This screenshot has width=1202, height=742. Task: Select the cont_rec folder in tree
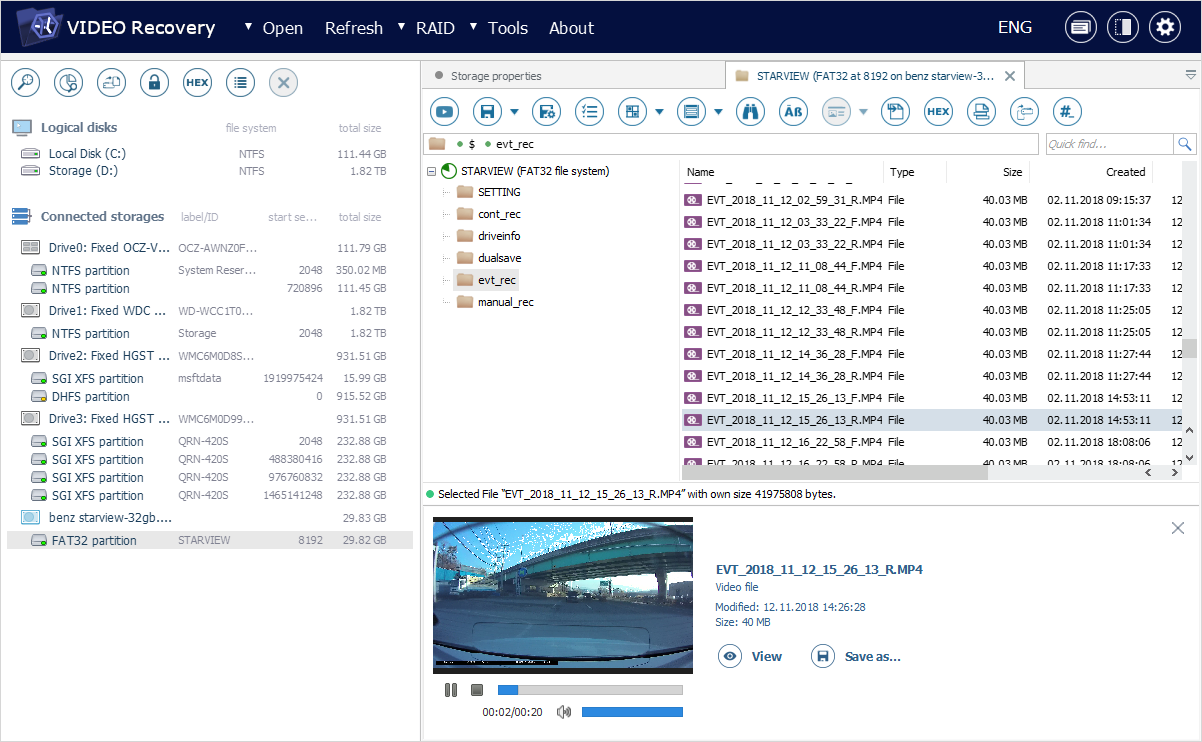[498, 214]
